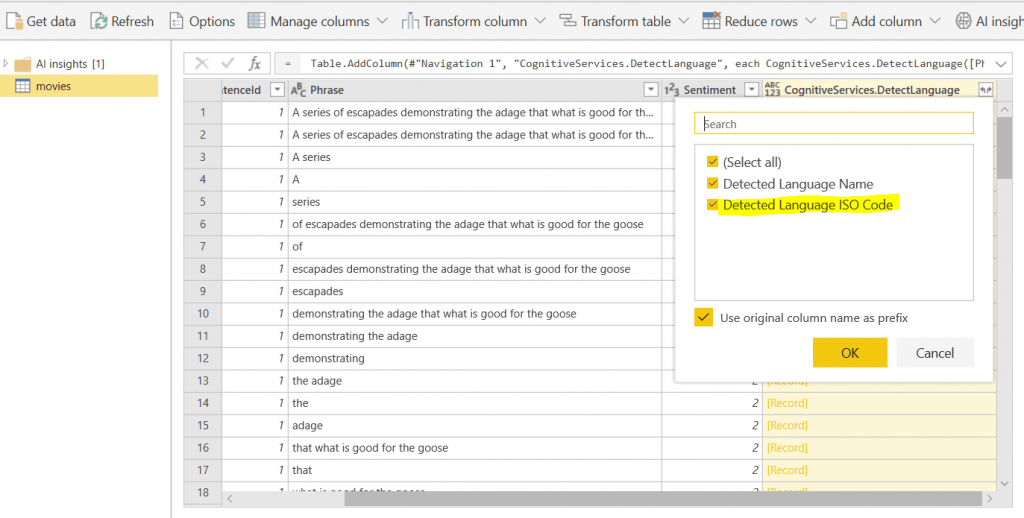Open the Options icon
This screenshot has width=1024, height=518.
click(x=176, y=21)
